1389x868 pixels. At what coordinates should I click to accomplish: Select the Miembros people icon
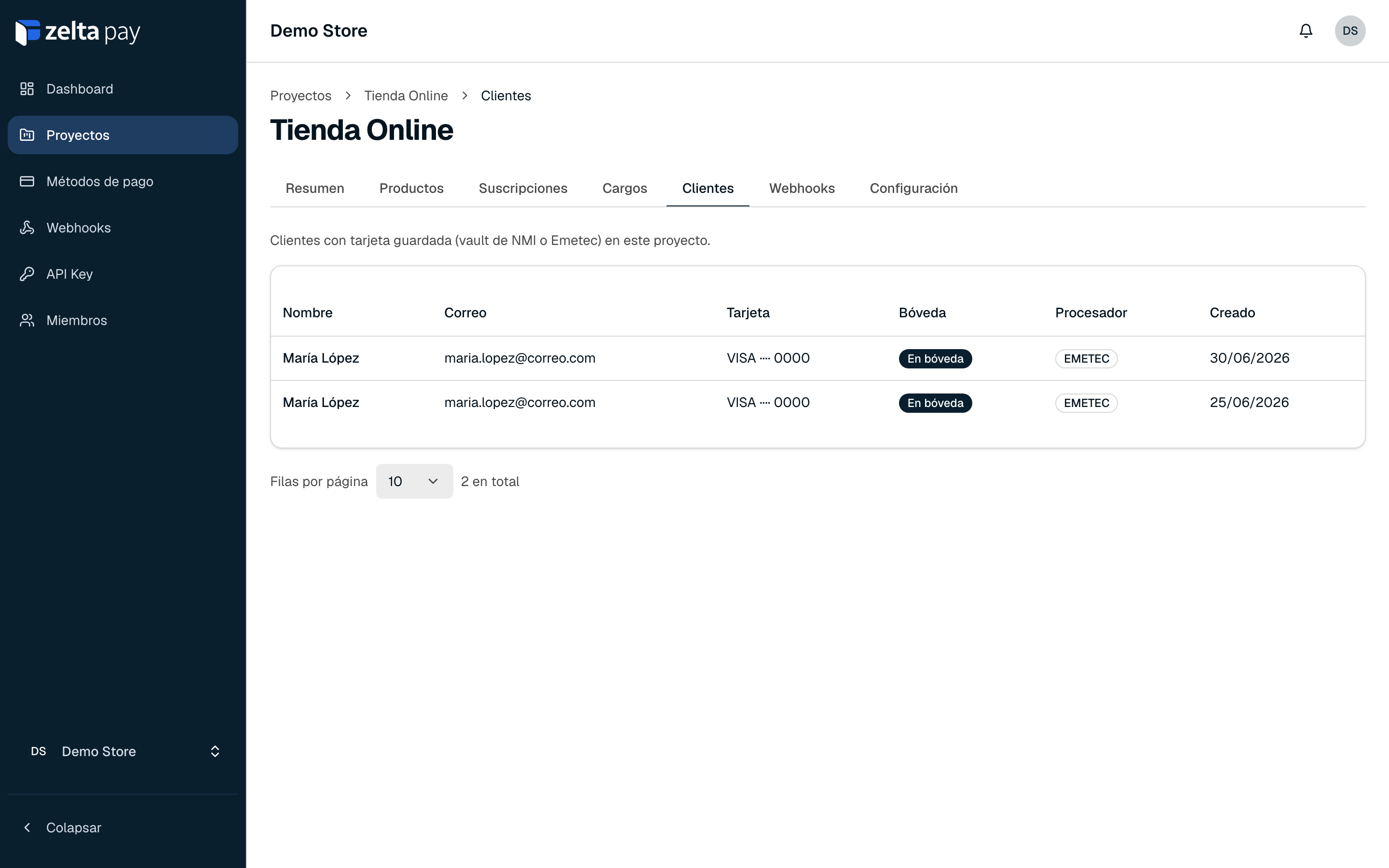[x=27, y=320]
